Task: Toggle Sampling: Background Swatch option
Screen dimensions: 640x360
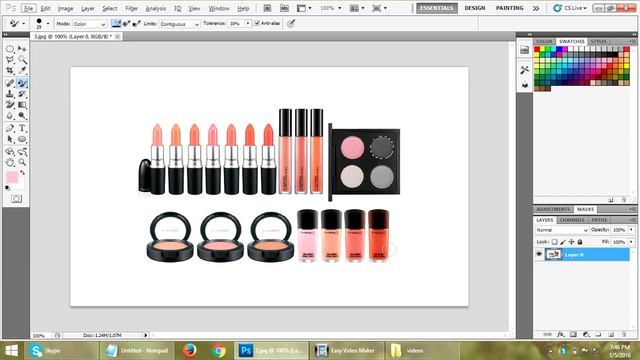Action: (136, 24)
